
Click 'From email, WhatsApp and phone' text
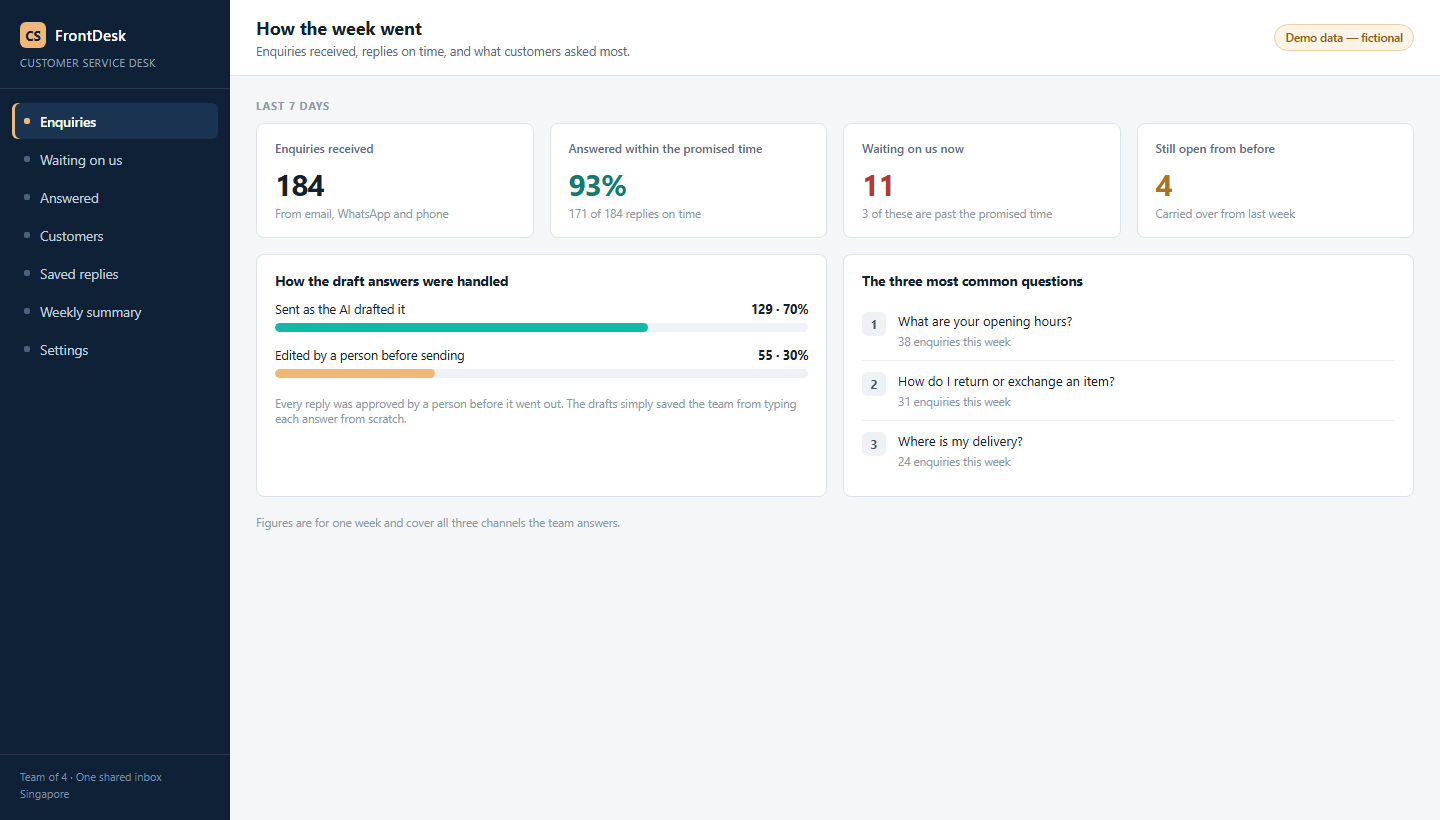pos(362,214)
